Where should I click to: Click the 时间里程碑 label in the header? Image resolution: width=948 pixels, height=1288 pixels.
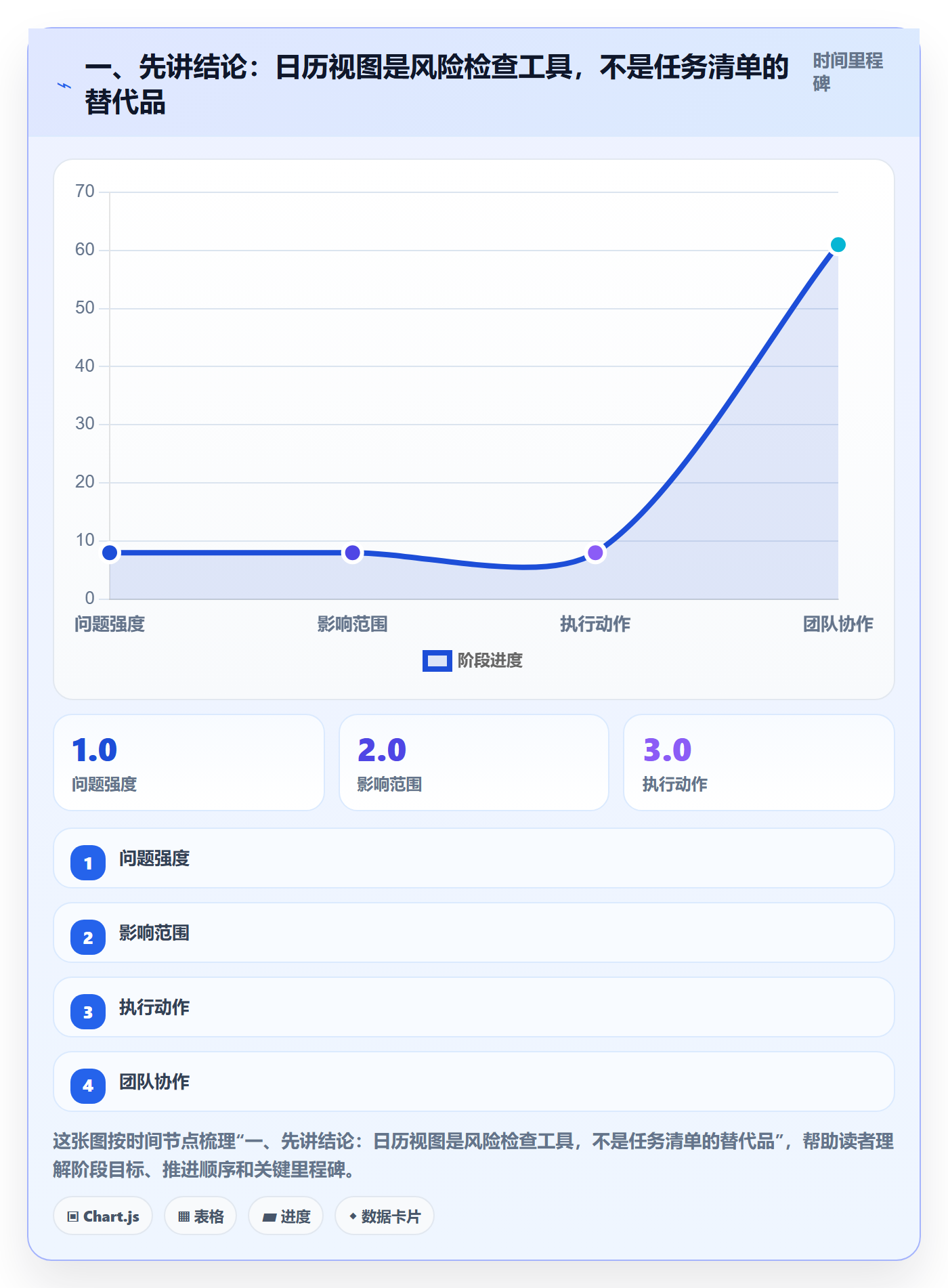tap(848, 72)
